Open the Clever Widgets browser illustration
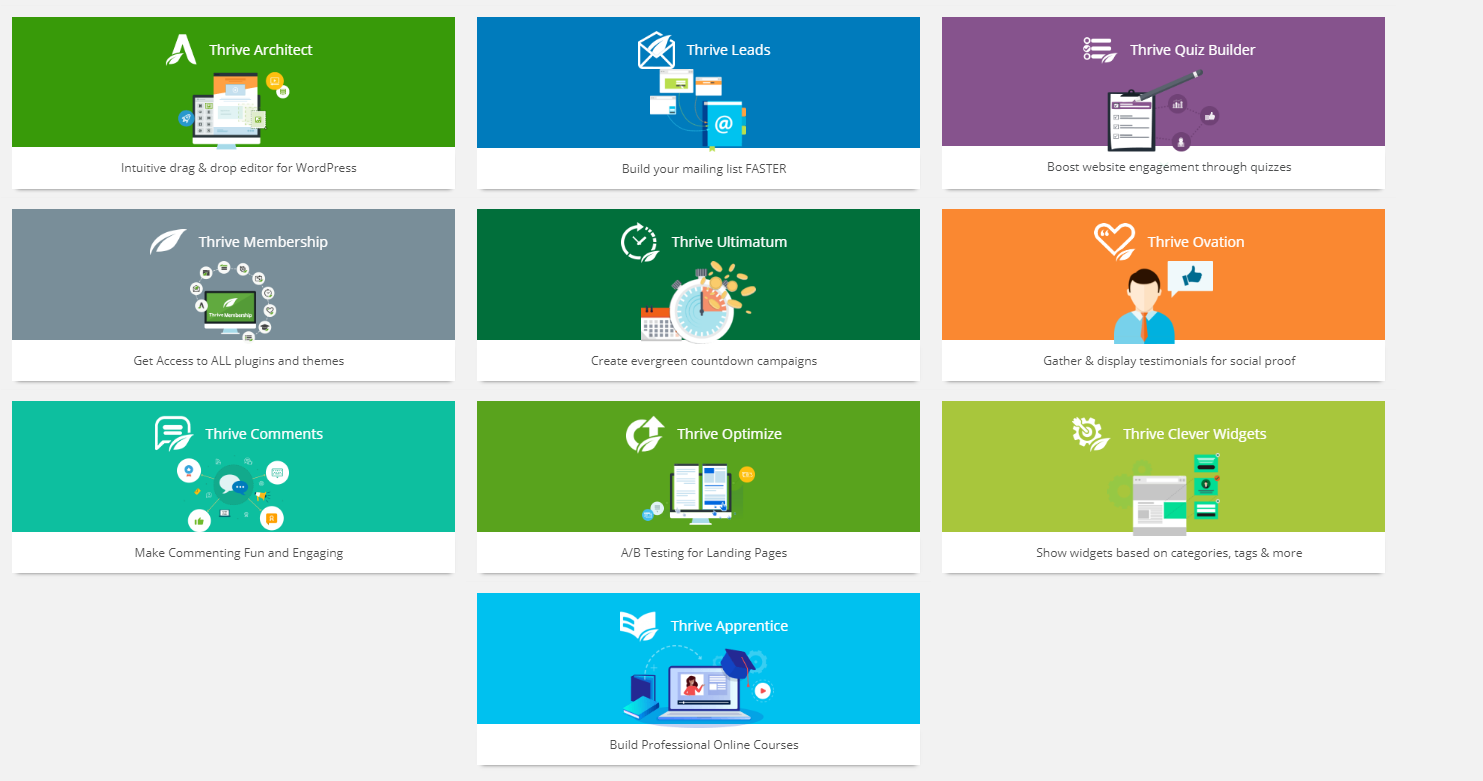Viewport: 1483px width, 781px height. [x=1165, y=494]
